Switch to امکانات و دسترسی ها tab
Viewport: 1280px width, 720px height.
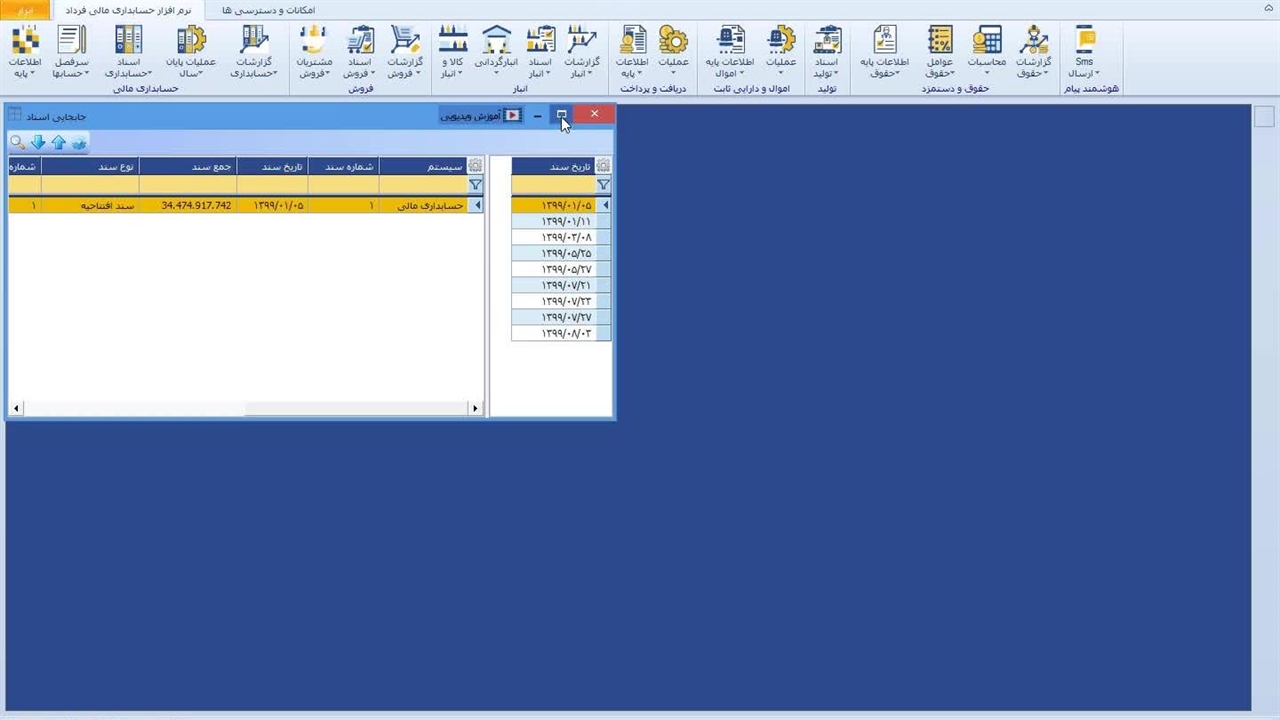coord(268,10)
